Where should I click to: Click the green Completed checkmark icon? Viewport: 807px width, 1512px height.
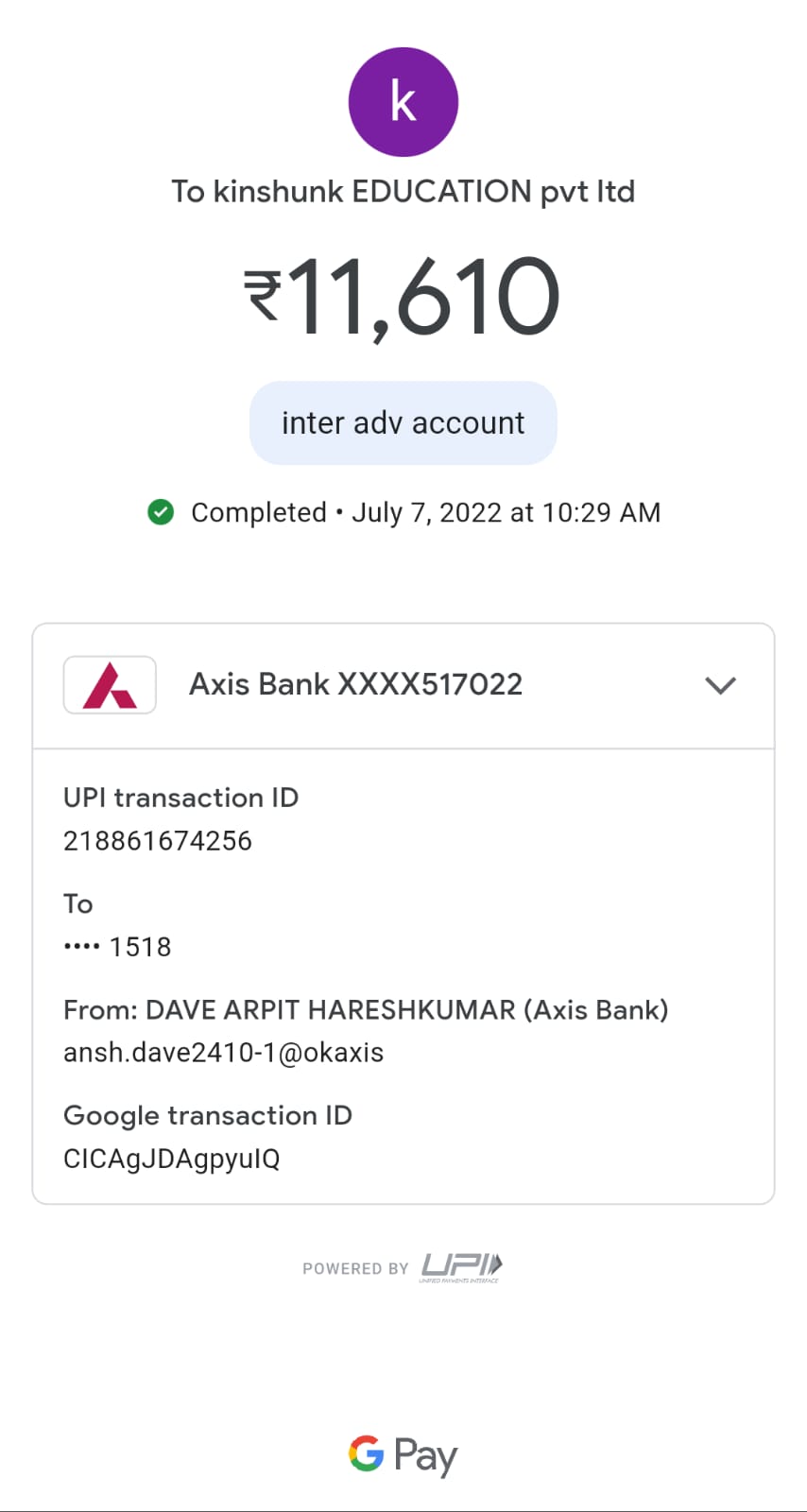point(161,512)
